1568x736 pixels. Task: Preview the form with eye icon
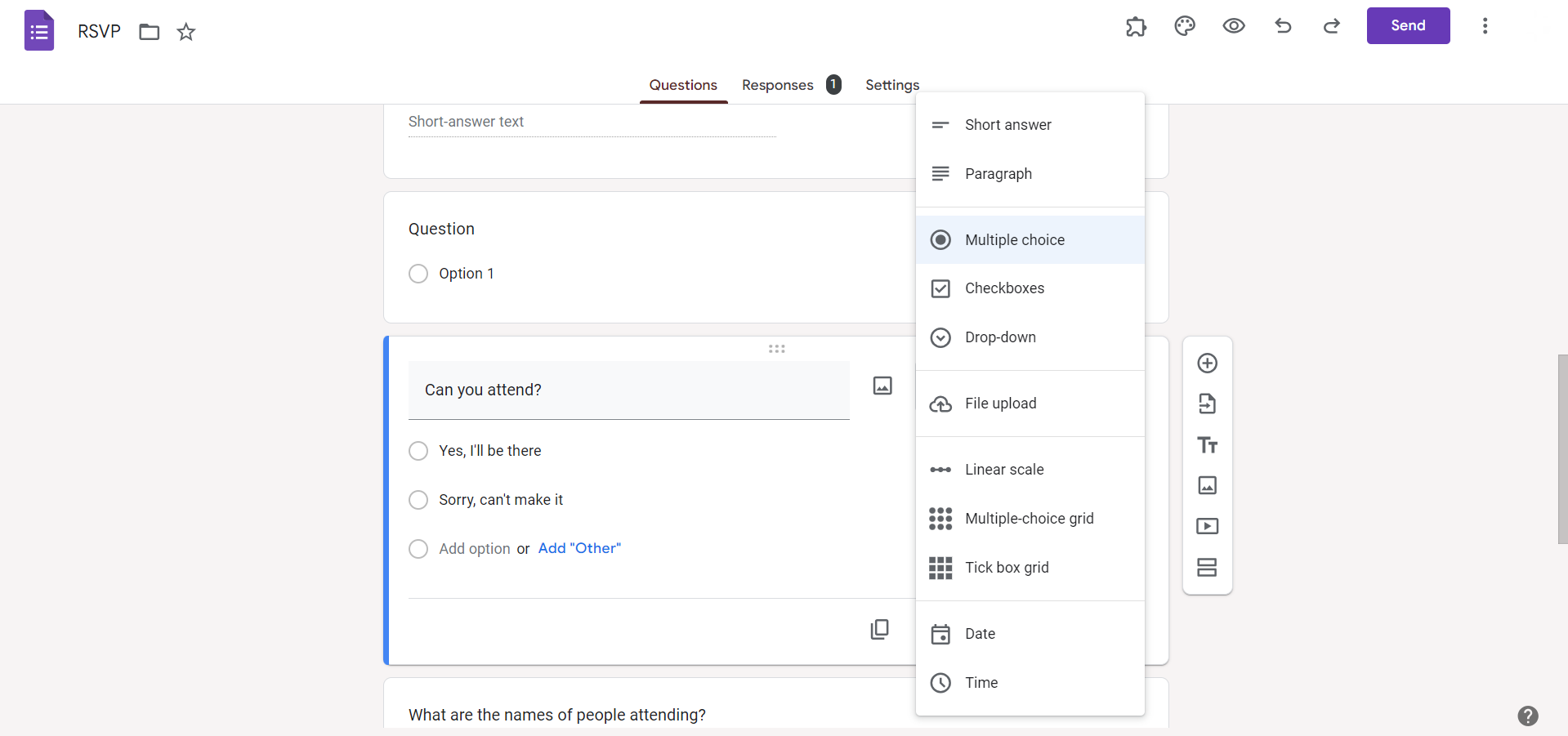pyautogui.click(x=1234, y=26)
